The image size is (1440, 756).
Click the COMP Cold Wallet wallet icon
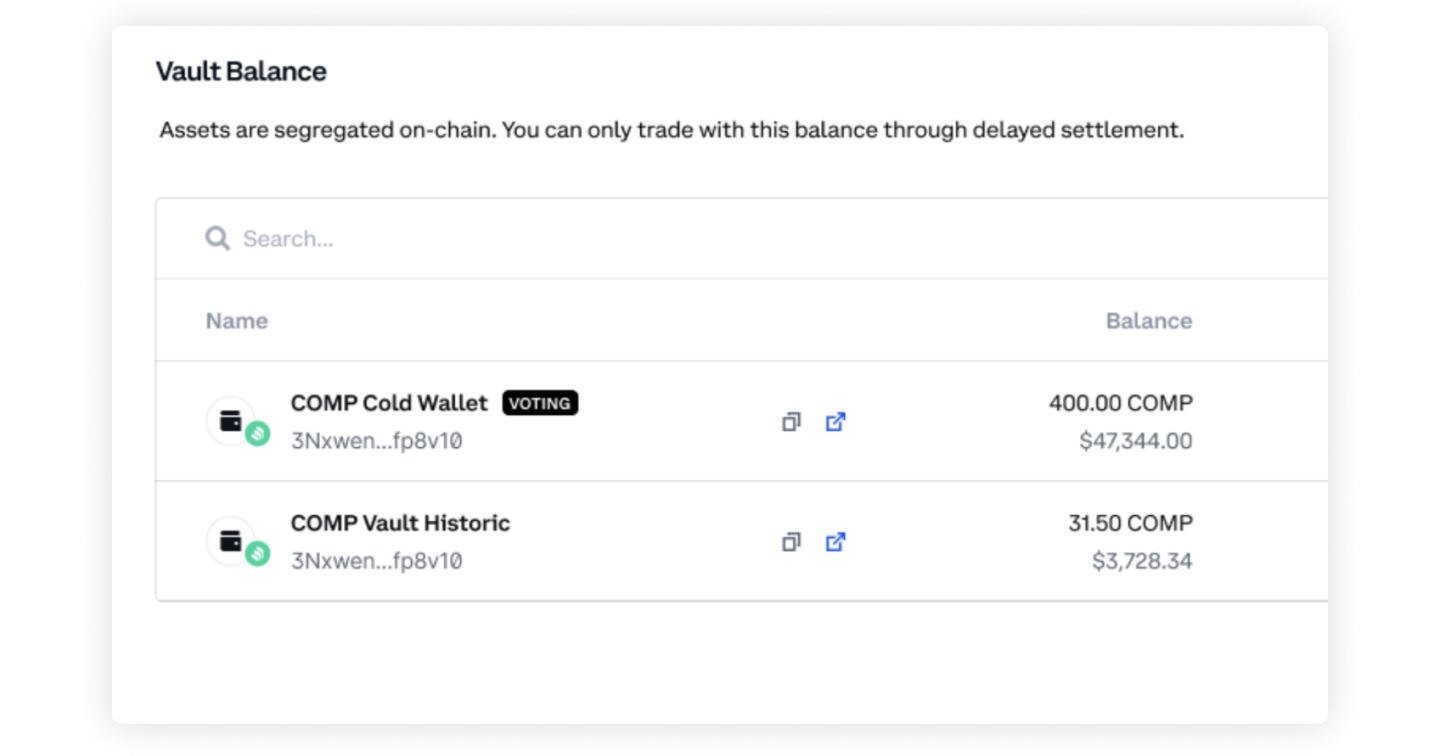click(x=231, y=421)
